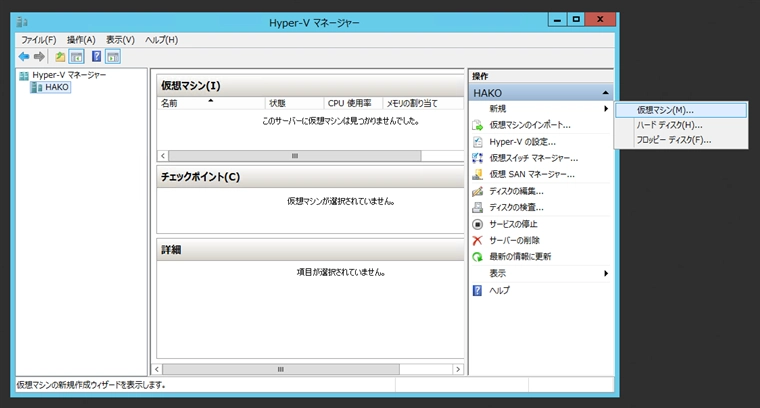Click the green refresh 最新の情報に更新 icon
Screen dimensions: 760x408
coord(477,257)
